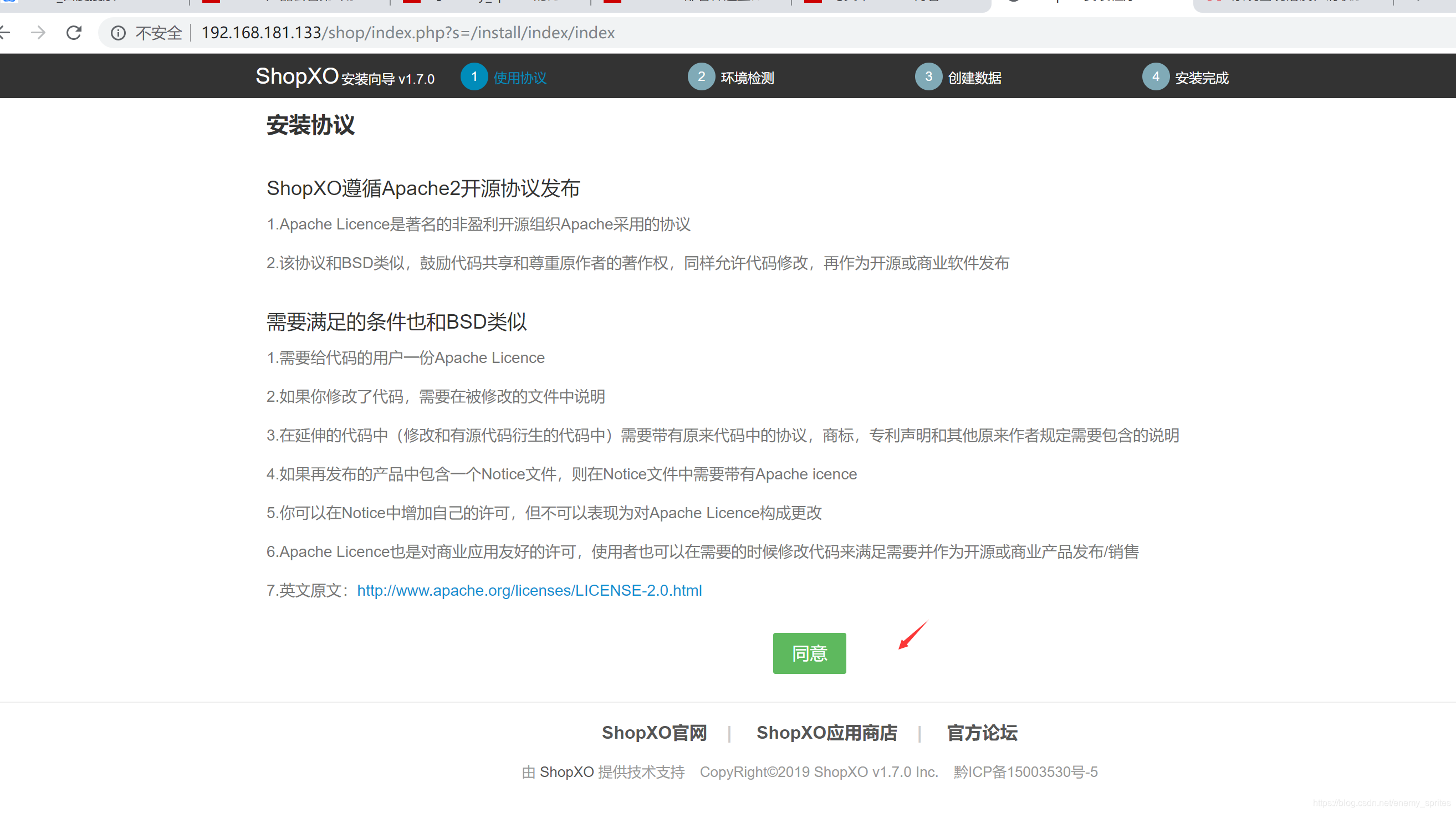Open the Apache LICENSE-2.0.html link
The width and height of the screenshot is (1456, 813).
click(x=529, y=590)
